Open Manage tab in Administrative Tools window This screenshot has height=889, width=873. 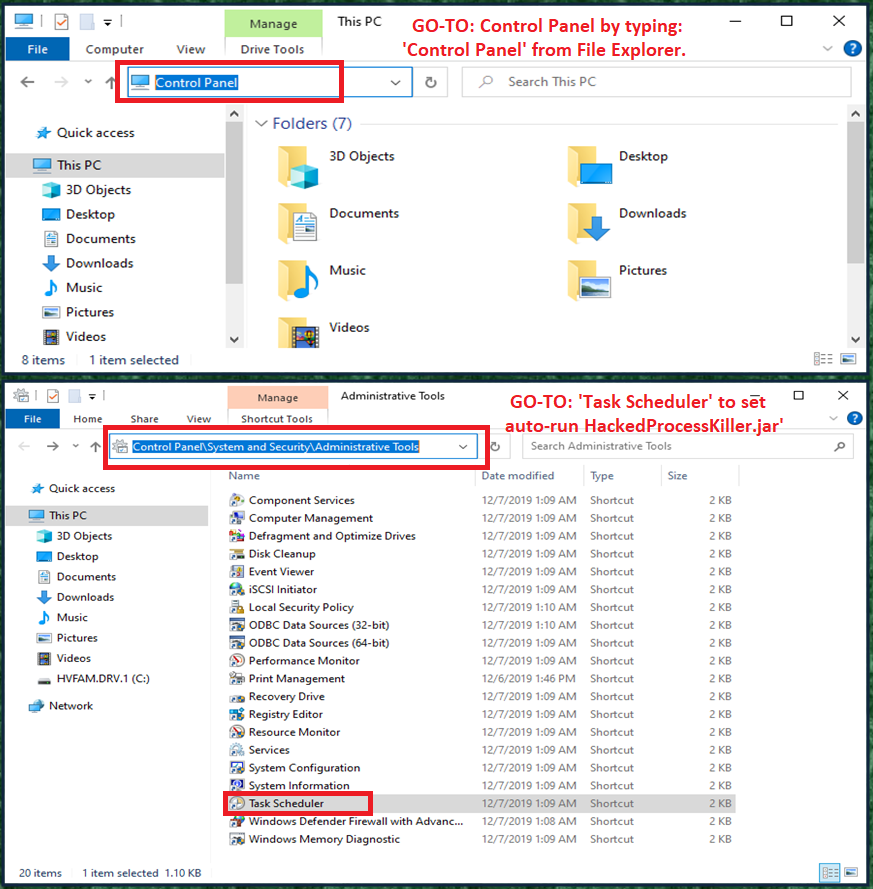[x=277, y=397]
